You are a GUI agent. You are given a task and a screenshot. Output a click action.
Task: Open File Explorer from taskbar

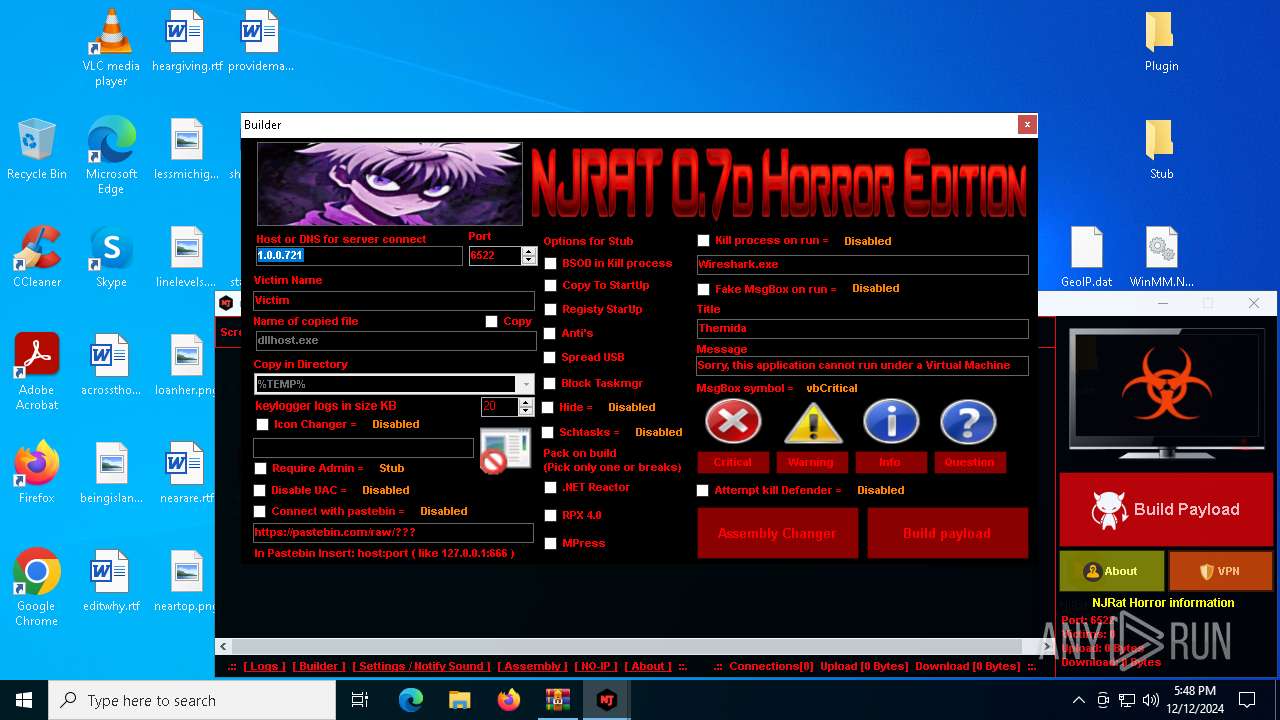tap(460, 700)
